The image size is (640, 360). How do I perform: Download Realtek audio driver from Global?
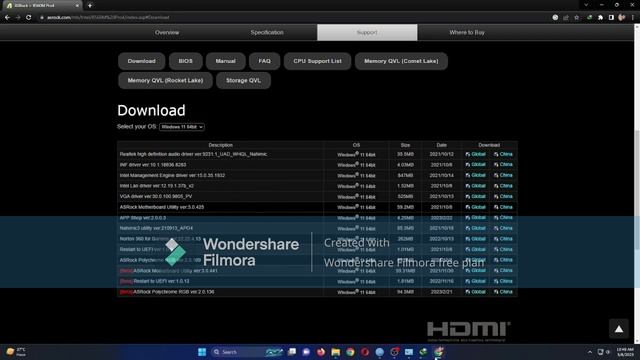click(476, 154)
